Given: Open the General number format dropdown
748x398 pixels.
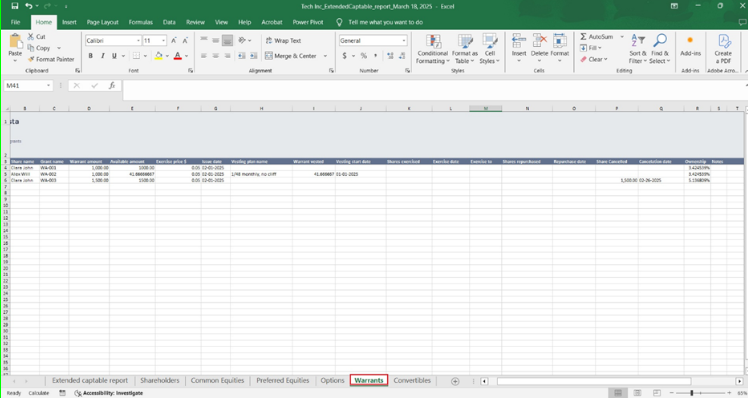Looking at the screenshot, I should [x=404, y=41].
